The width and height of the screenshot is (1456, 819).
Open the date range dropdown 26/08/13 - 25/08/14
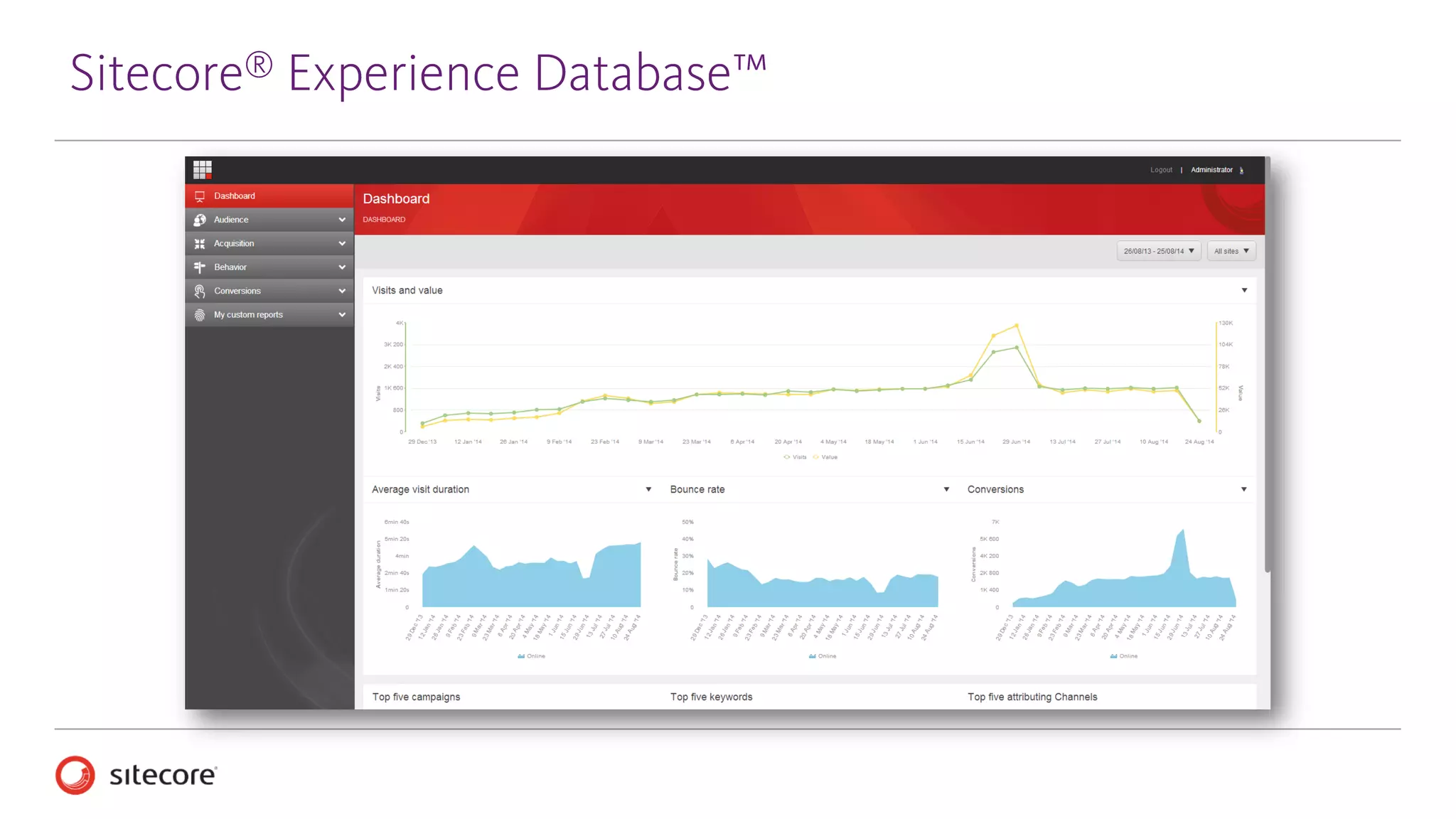(1159, 251)
